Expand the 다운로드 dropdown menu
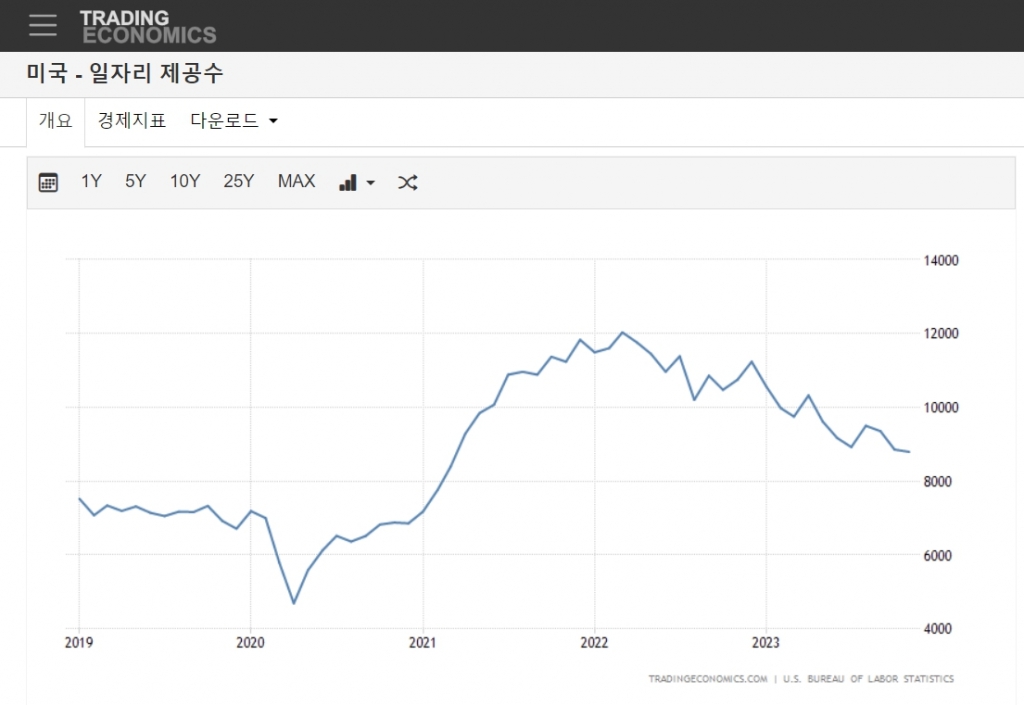1024x705 pixels. click(x=234, y=121)
